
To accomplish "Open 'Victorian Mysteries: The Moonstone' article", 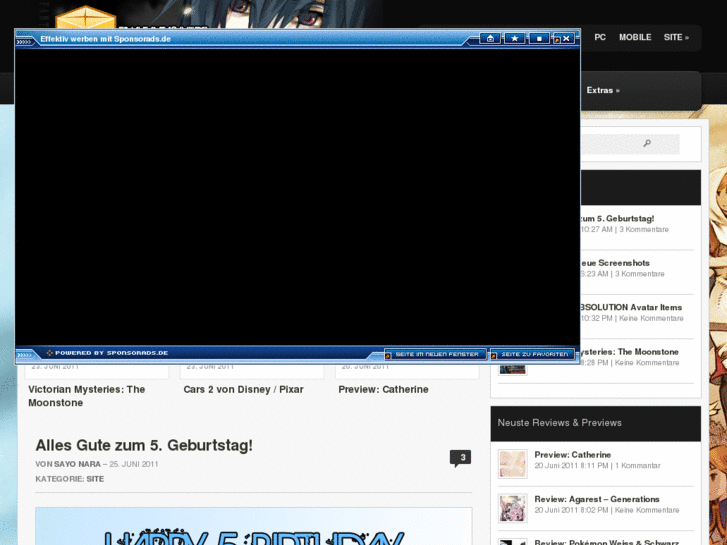I will pos(87,396).
